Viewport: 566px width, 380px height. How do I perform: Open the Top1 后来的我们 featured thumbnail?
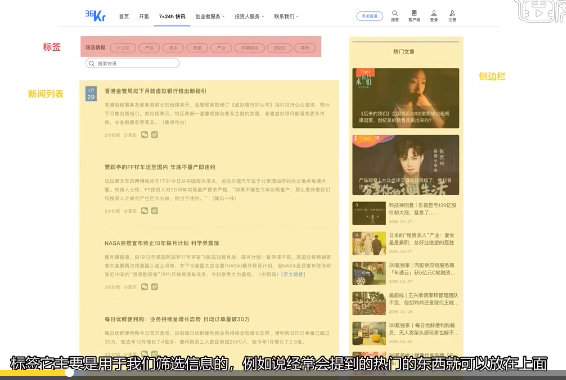click(x=406, y=98)
